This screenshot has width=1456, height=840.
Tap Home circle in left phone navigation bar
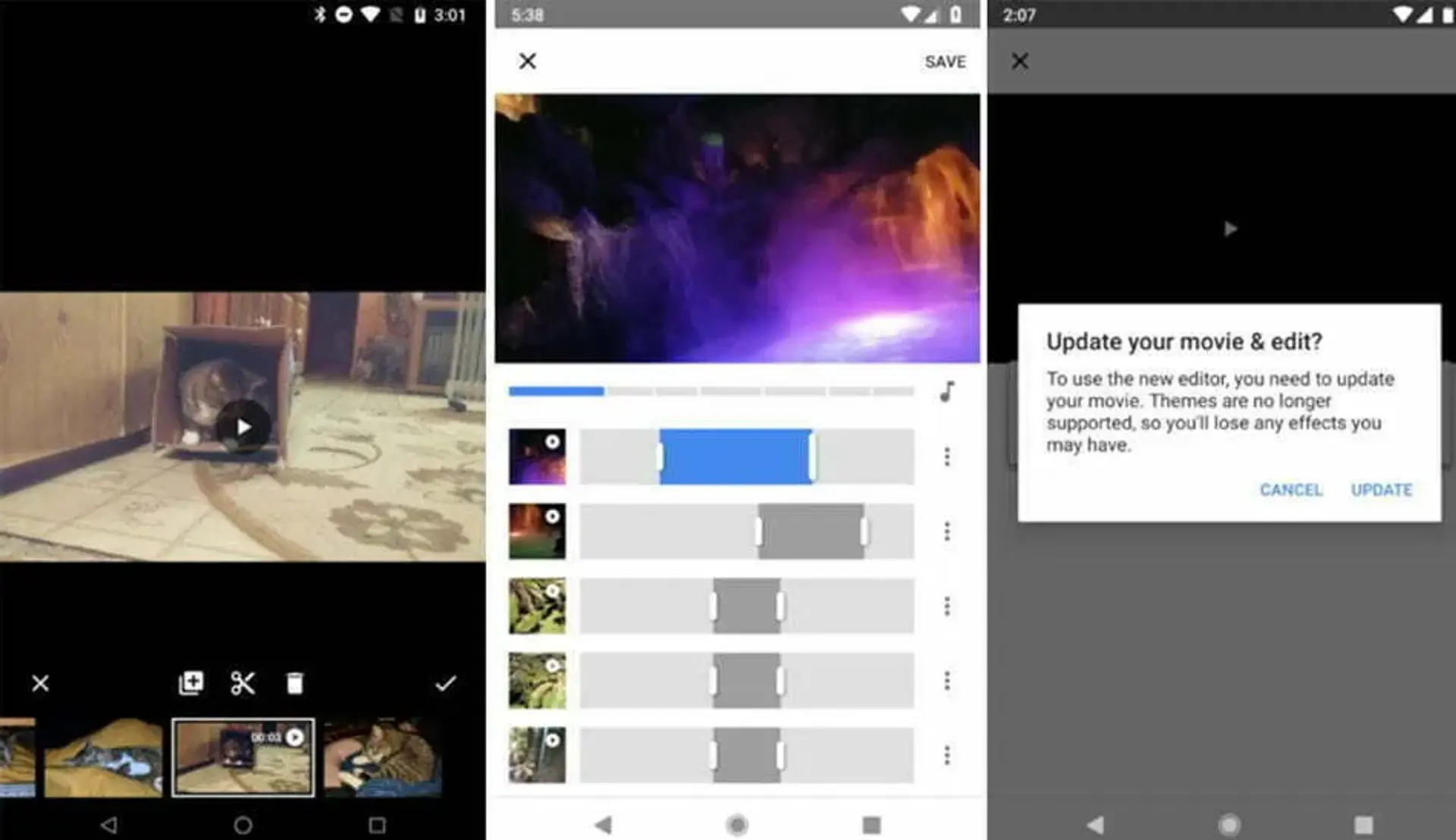tap(243, 824)
